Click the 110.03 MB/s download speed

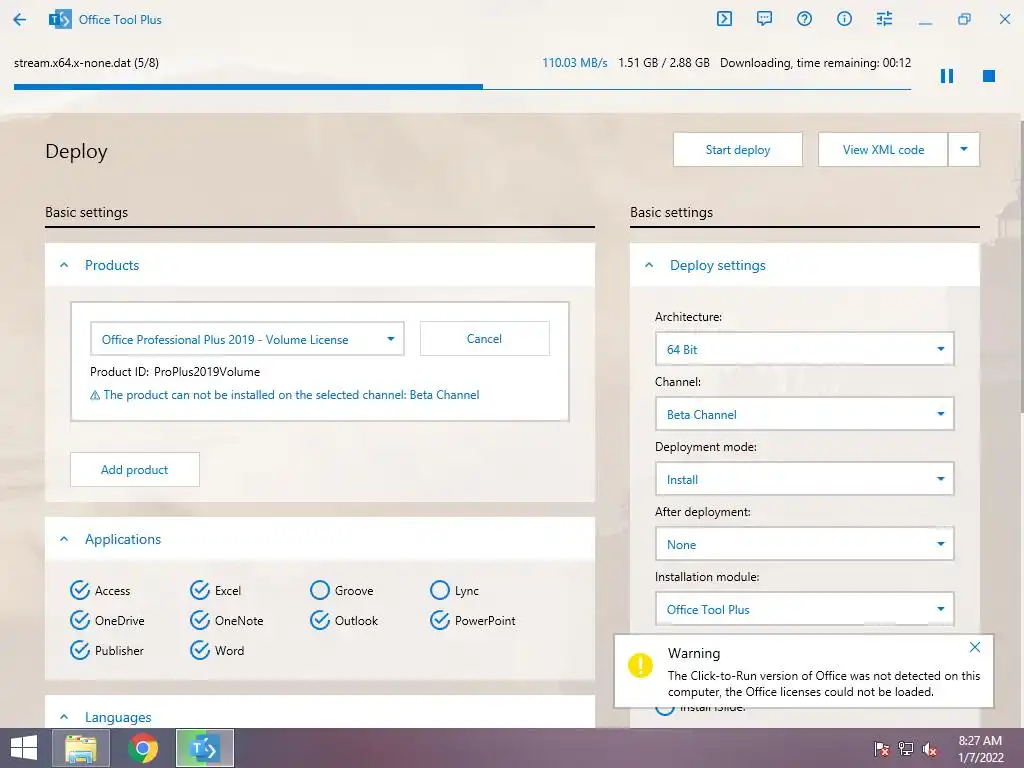[x=575, y=63]
